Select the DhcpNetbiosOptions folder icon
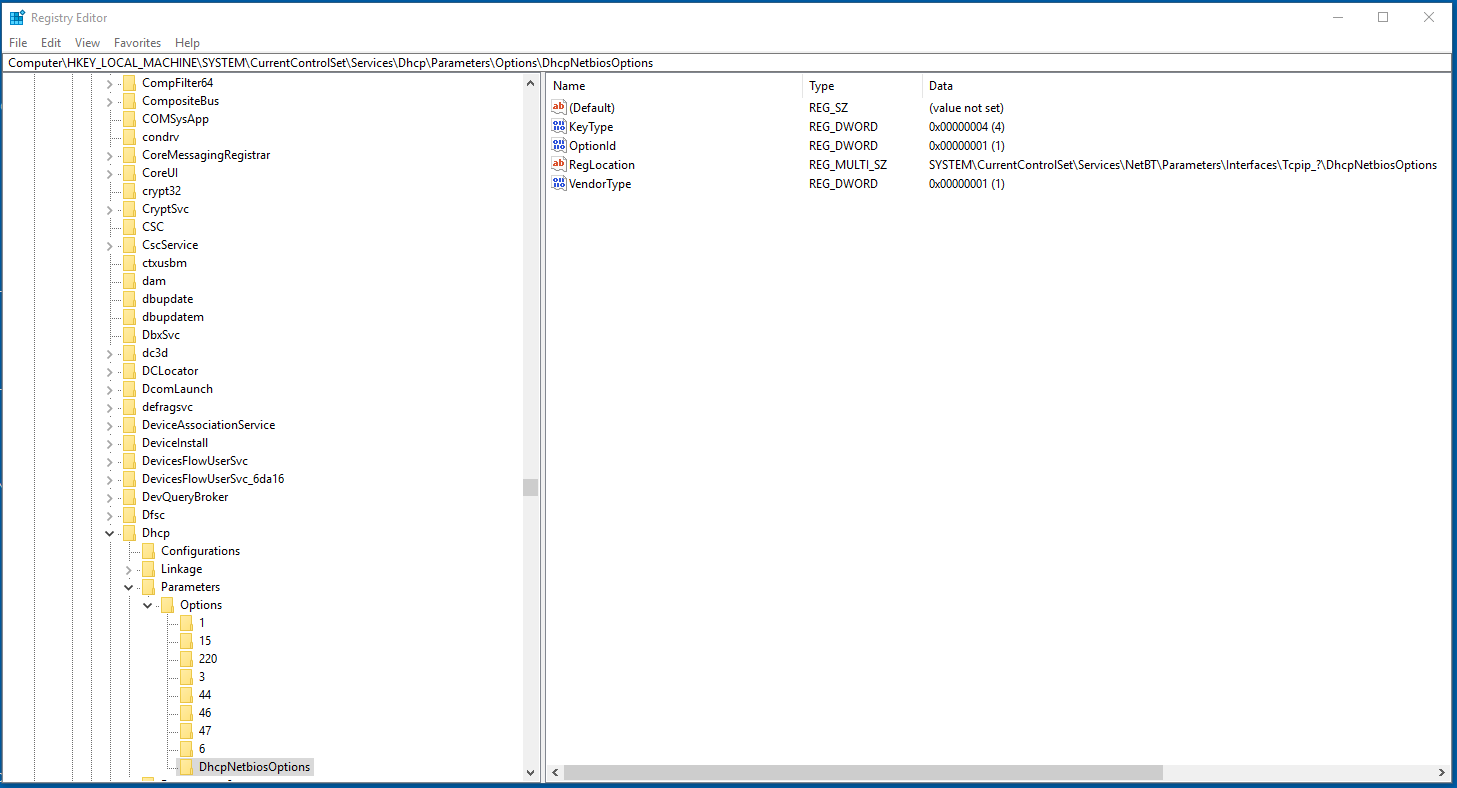The height and width of the screenshot is (788, 1457). pos(186,767)
